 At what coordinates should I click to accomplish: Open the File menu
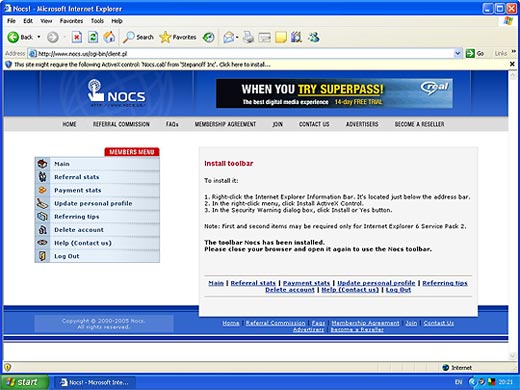(x=11, y=21)
